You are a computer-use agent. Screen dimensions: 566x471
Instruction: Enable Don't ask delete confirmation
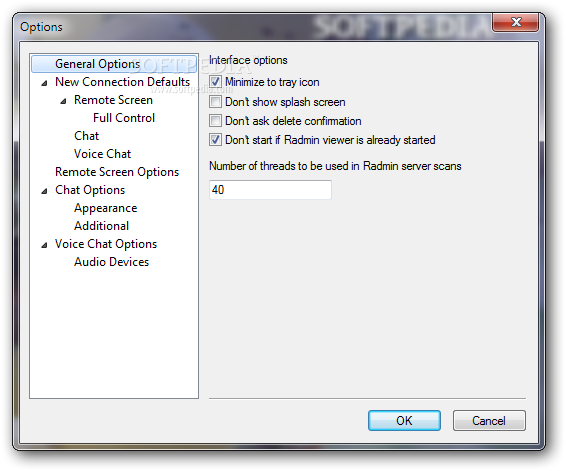tap(215, 121)
